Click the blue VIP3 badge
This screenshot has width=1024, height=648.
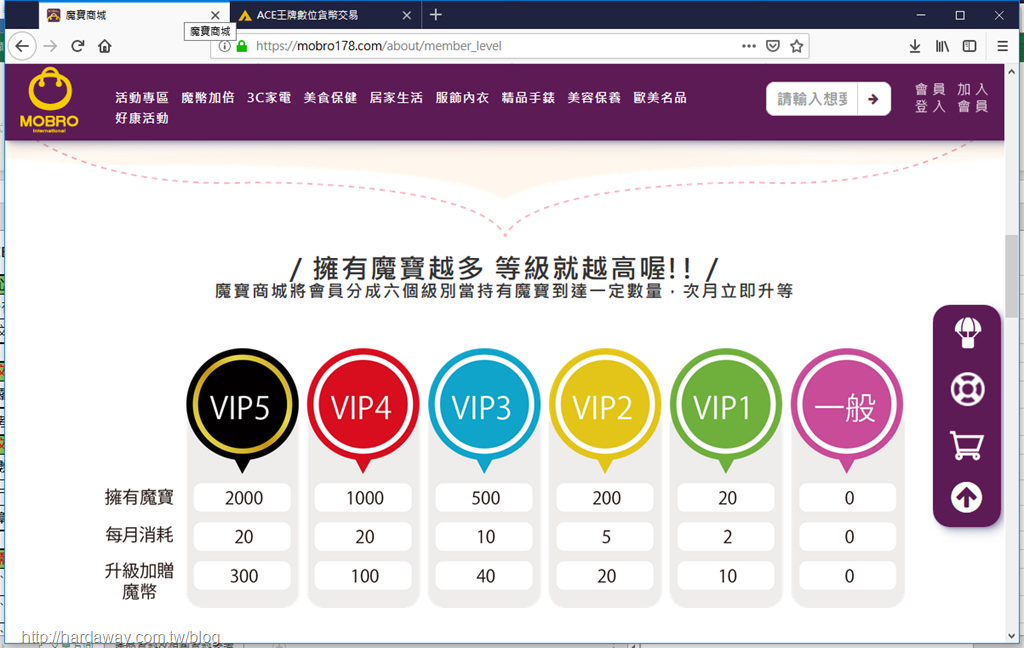(484, 406)
